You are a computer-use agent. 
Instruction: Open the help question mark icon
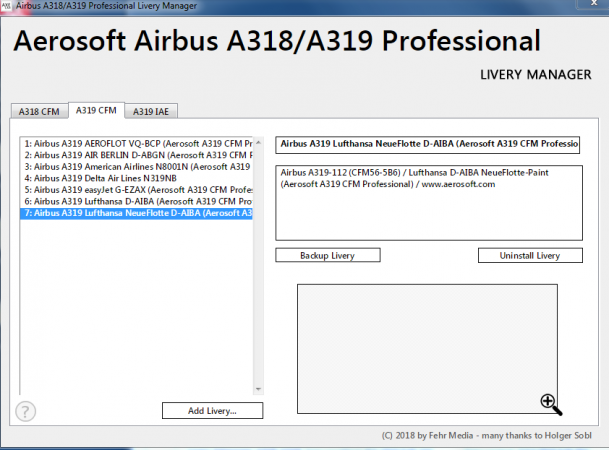coord(26,411)
